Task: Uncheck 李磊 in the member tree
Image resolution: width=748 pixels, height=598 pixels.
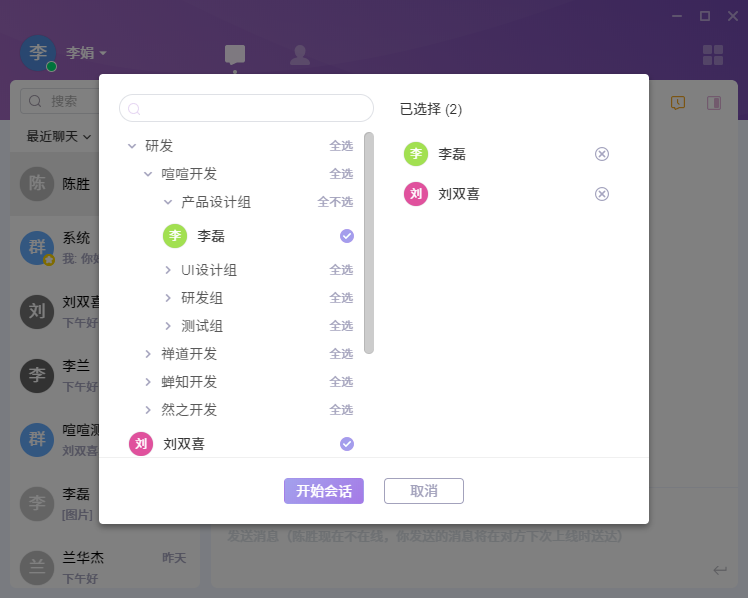Action: click(x=347, y=236)
